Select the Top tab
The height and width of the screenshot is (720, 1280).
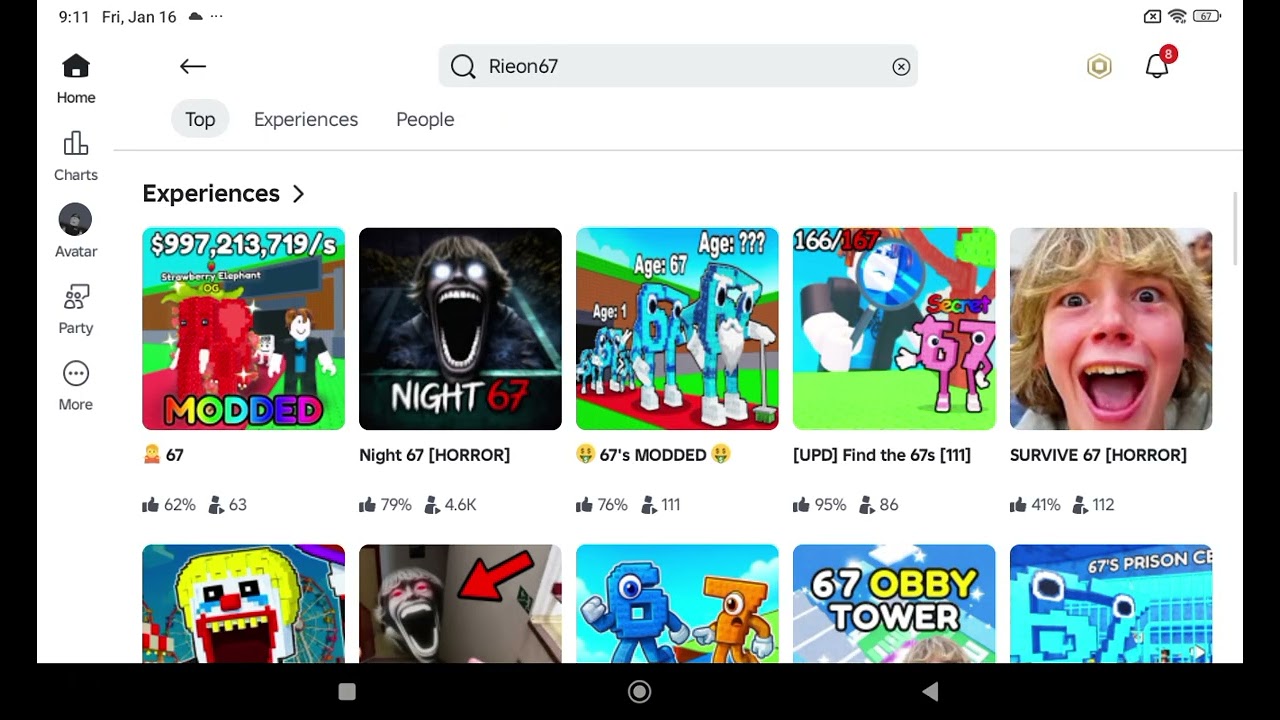[200, 120]
